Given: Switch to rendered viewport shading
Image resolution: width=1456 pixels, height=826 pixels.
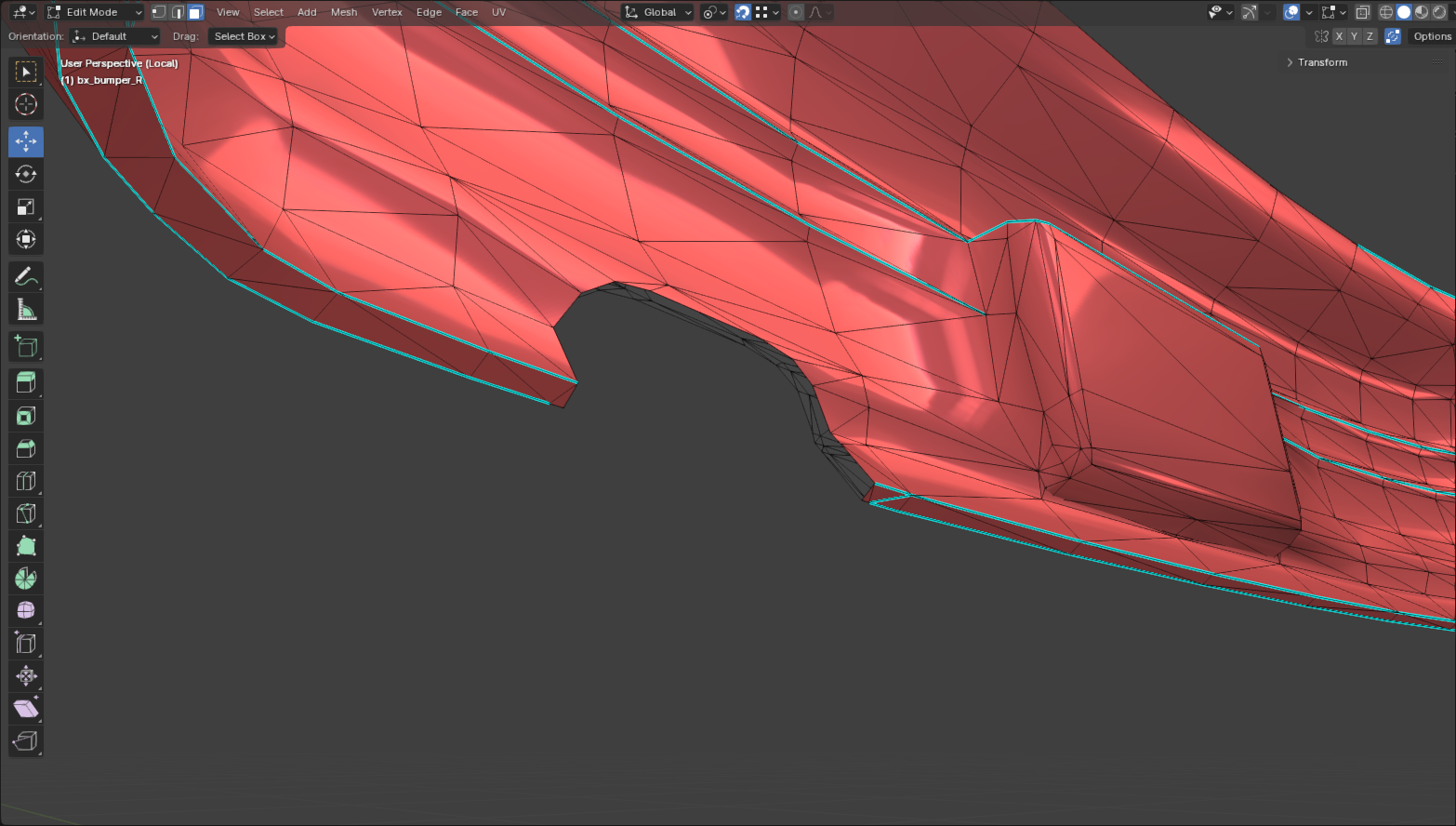Looking at the screenshot, I should 1439,12.
